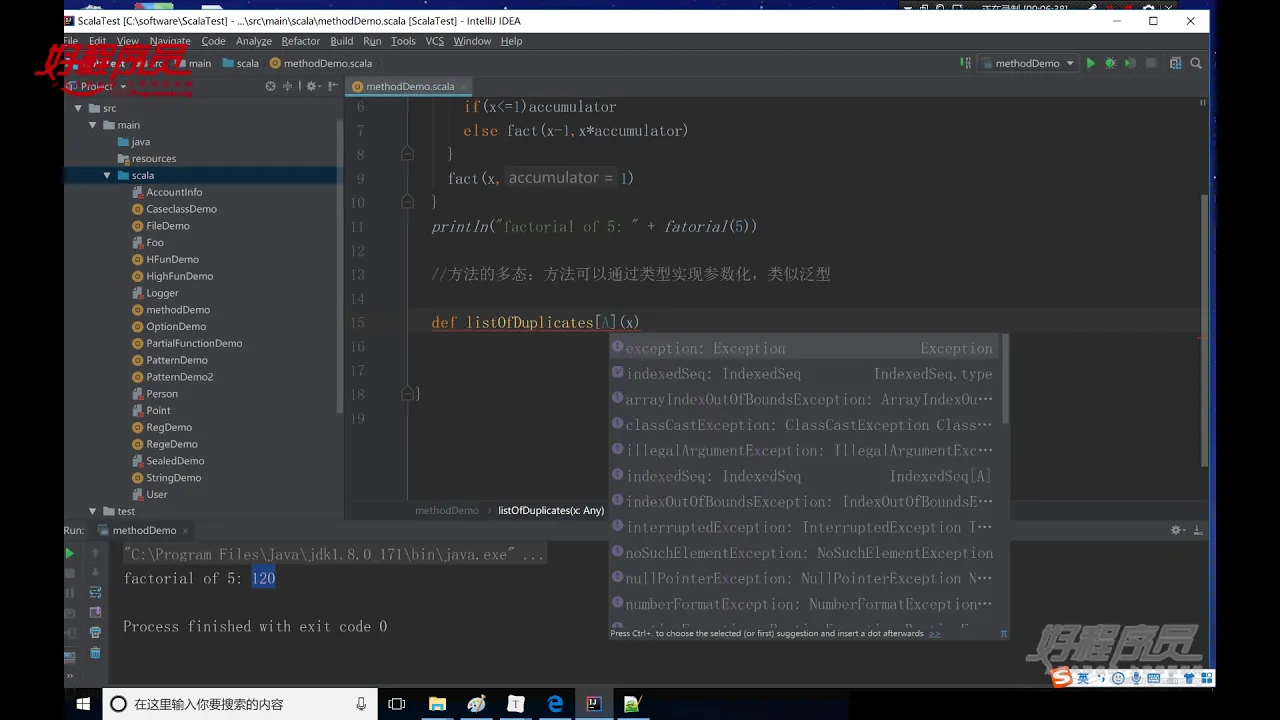Close the methodDemo run tab

point(186,531)
